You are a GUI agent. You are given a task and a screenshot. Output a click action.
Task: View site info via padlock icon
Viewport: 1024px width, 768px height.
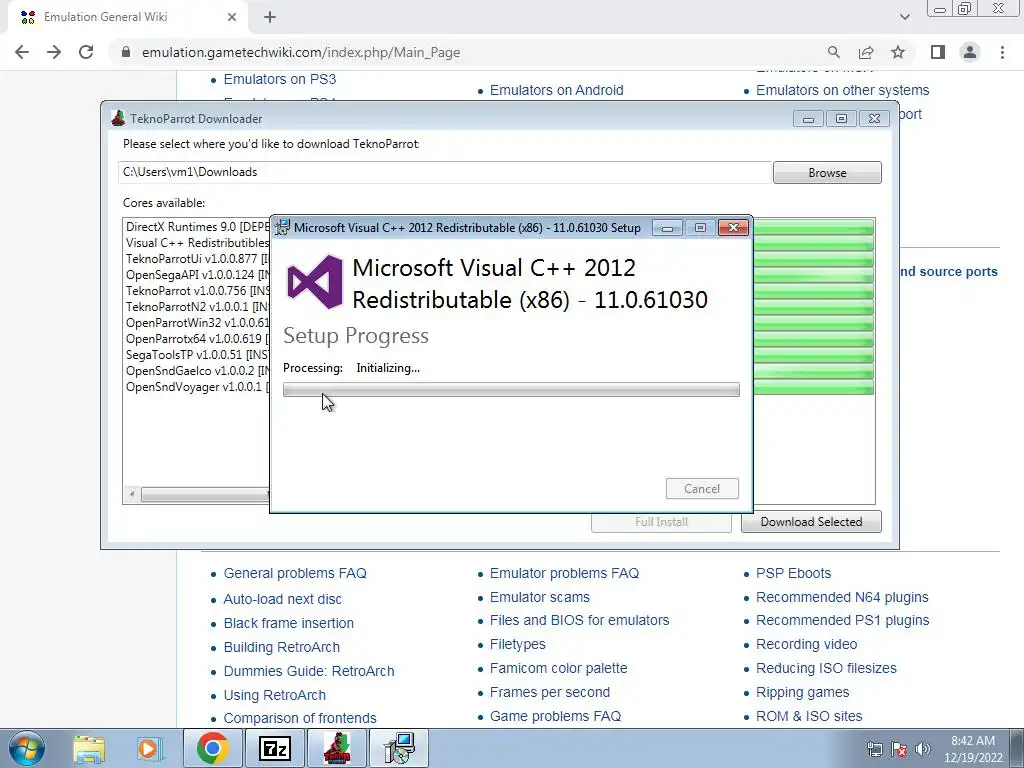(x=126, y=52)
